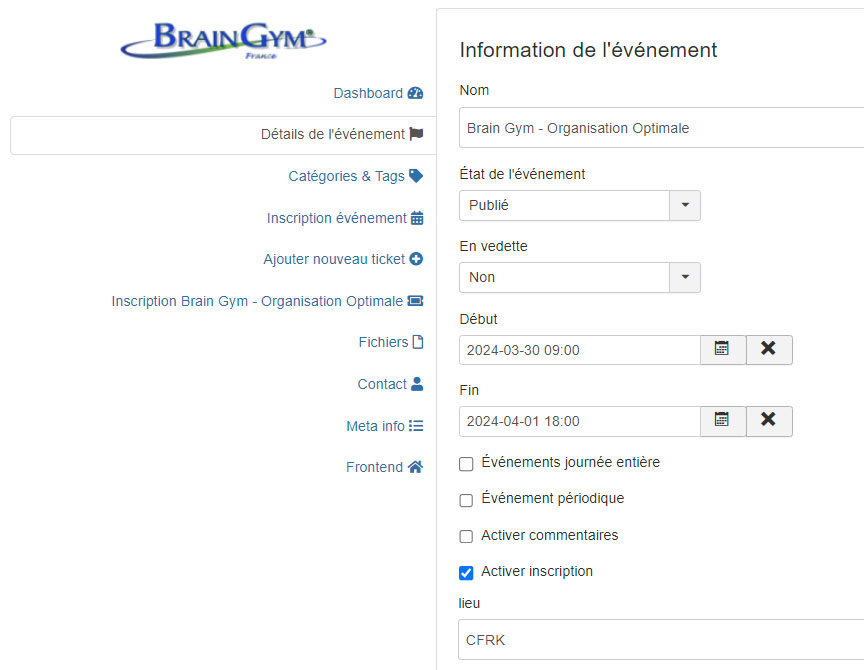Click the Activer commentaires label text
Screen dimensions: 864x670
point(549,535)
